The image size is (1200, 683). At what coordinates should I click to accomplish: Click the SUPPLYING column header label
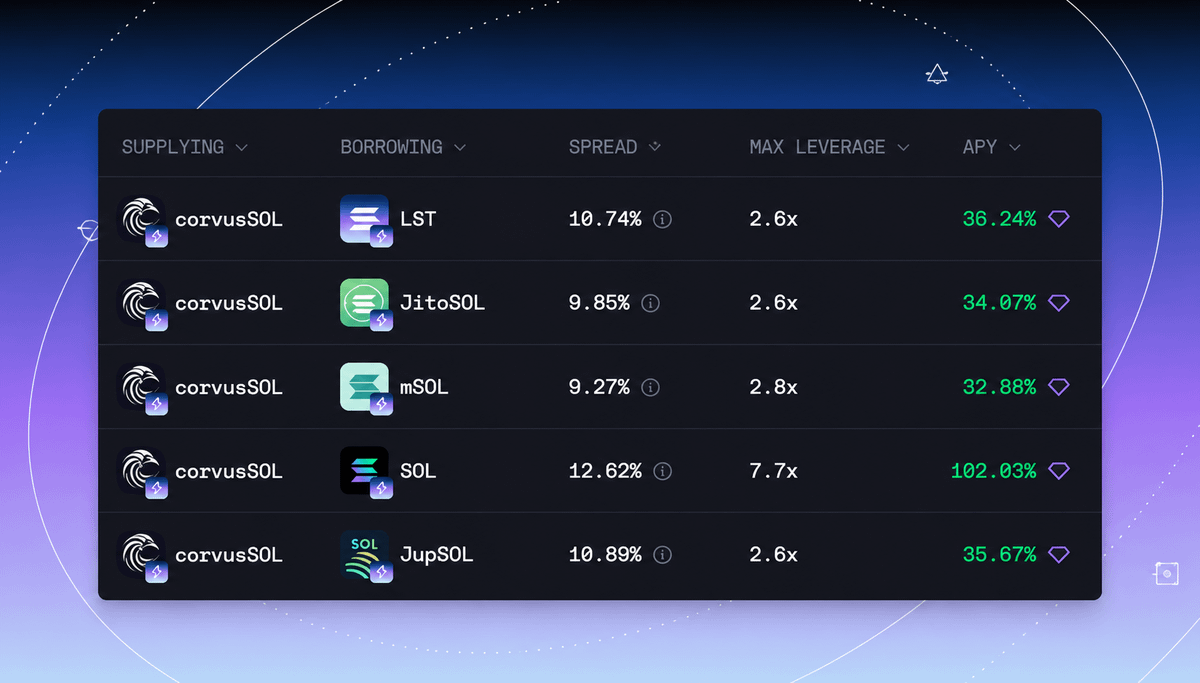click(173, 147)
